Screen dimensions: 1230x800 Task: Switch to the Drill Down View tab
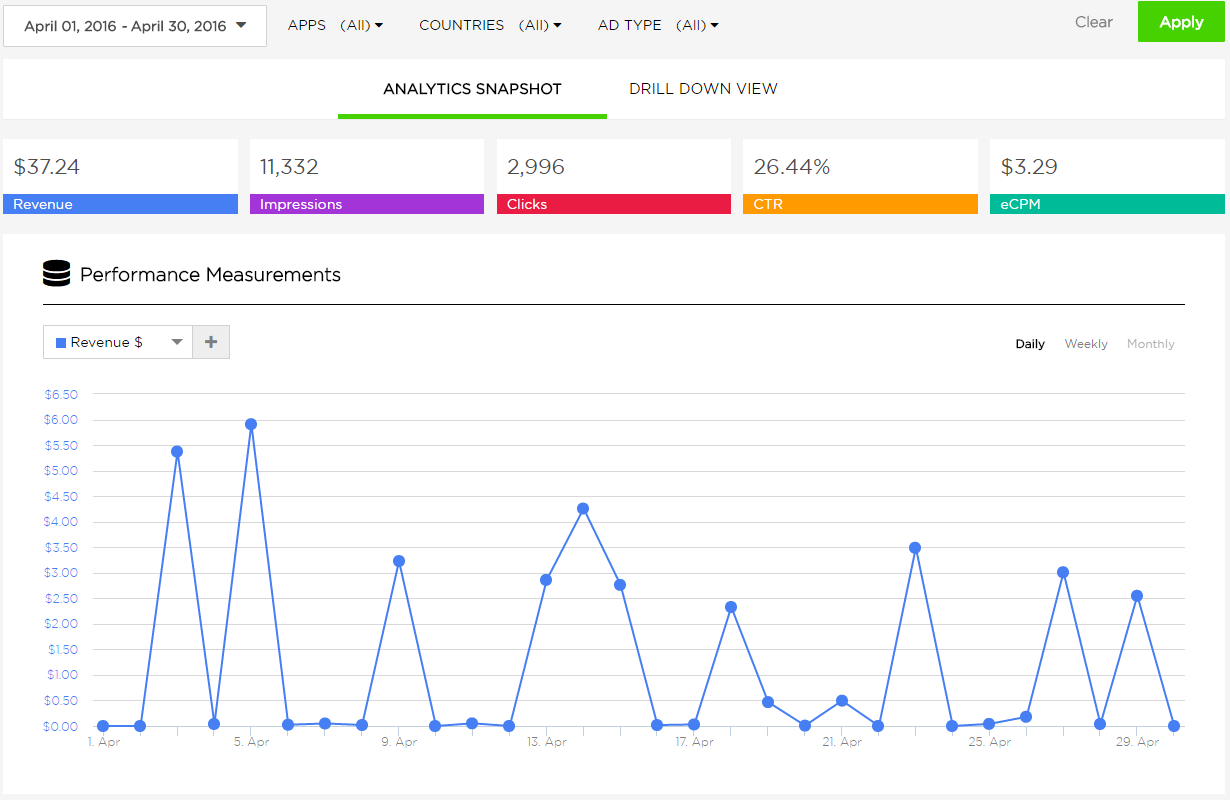703,89
